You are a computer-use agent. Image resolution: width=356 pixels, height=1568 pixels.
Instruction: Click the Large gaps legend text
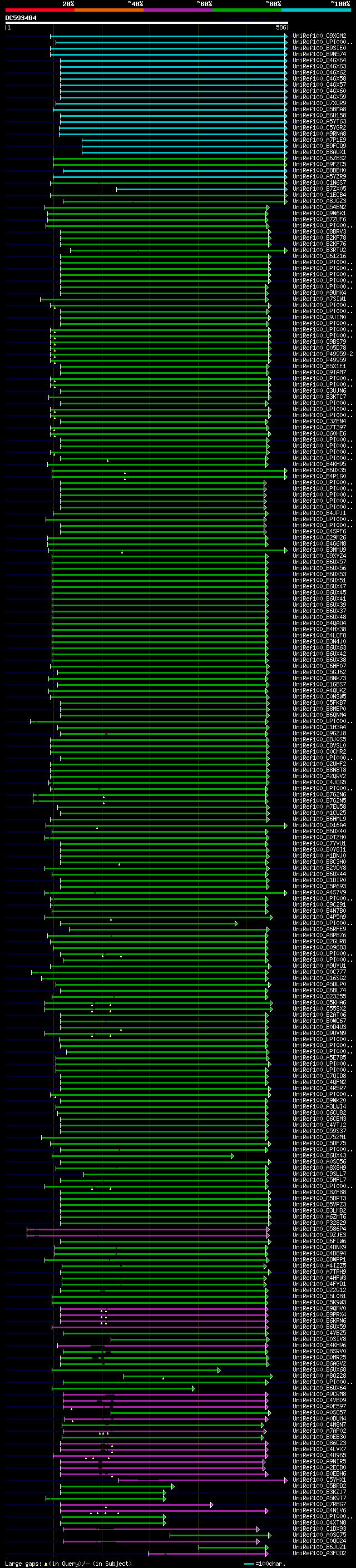point(68,1563)
